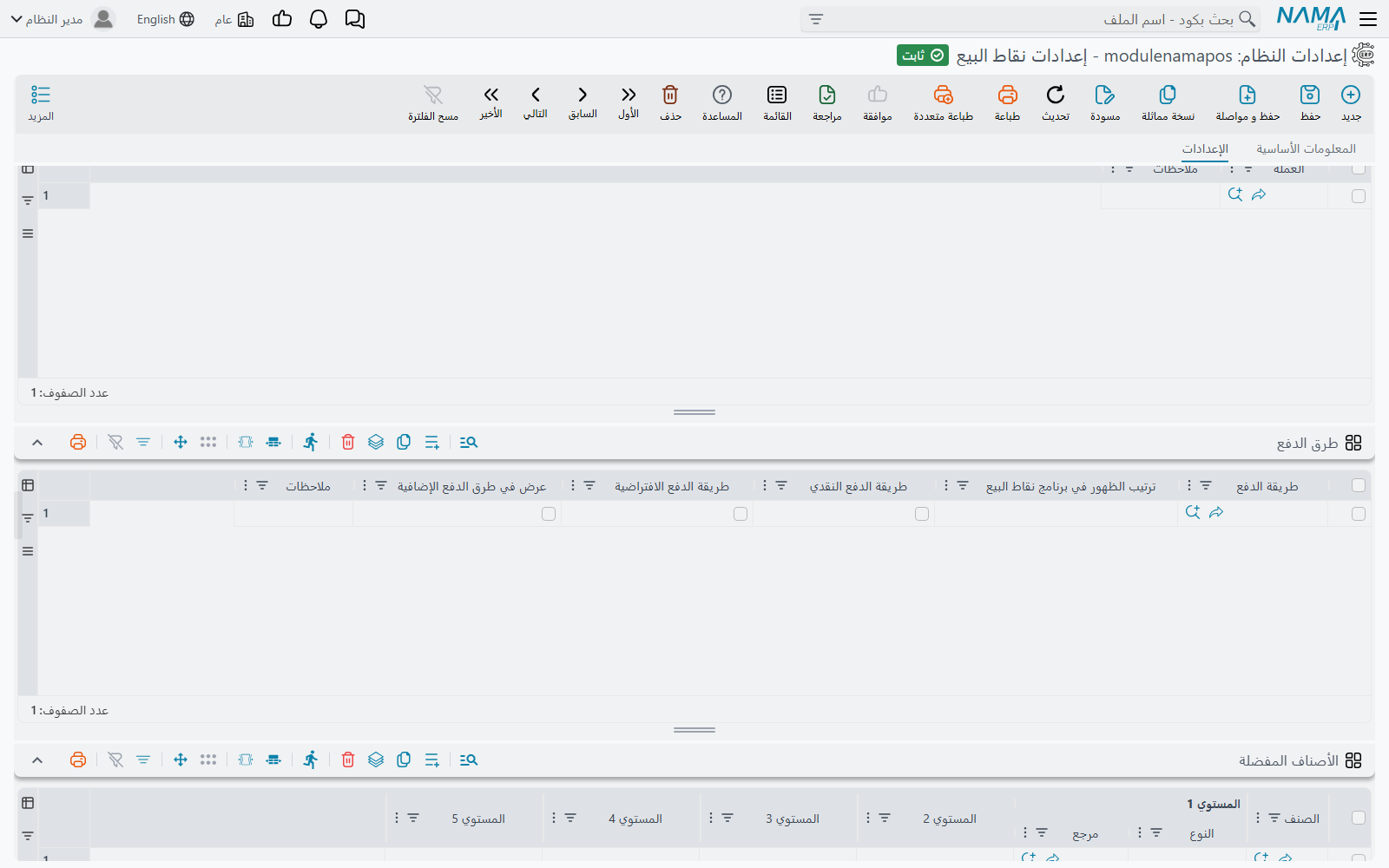The height and width of the screenshot is (868, 1389).
Task: Click the طباعة (Print) icon
Action: tap(1007, 95)
